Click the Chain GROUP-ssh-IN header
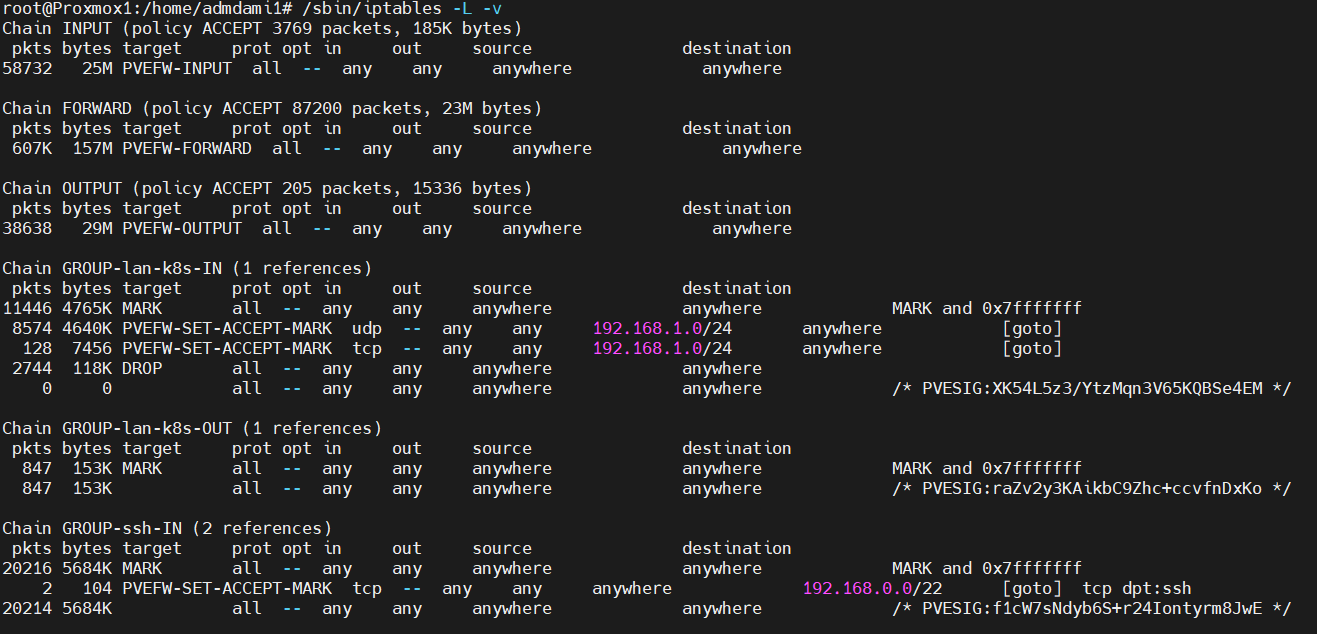The width and height of the screenshot is (1317, 634). point(167,528)
